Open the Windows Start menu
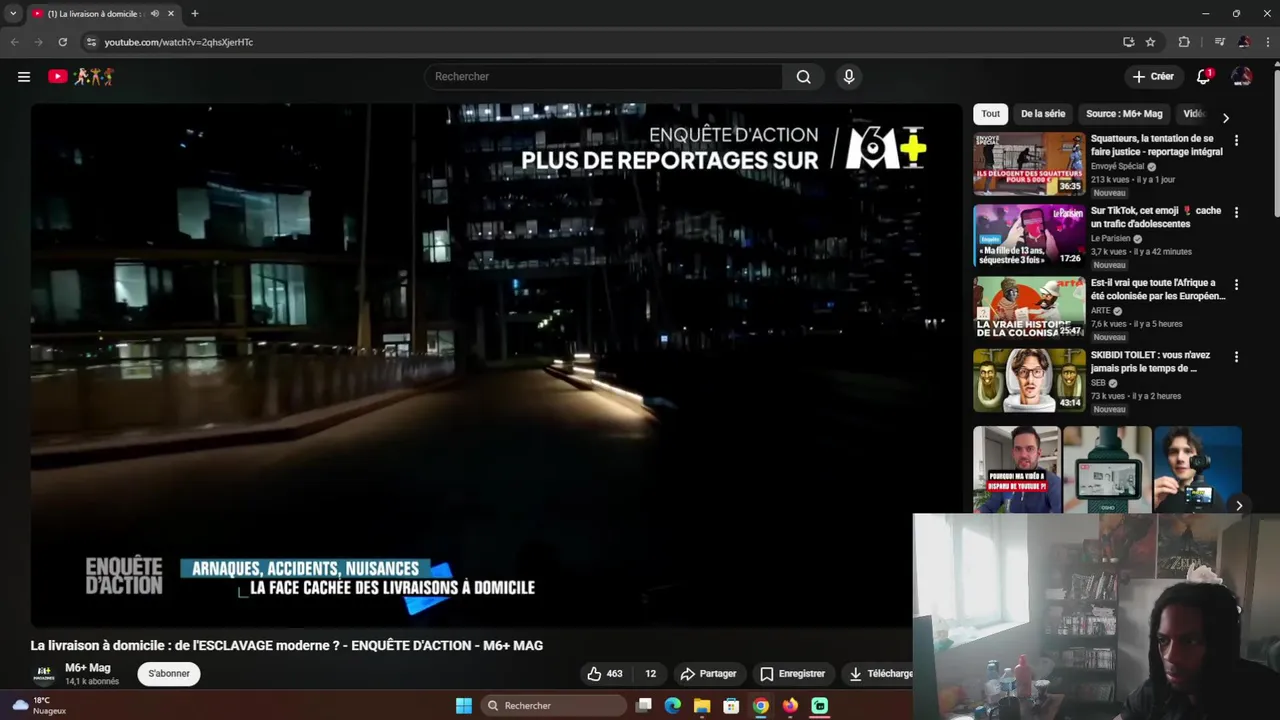The height and width of the screenshot is (720, 1280). [x=463, y=706]
